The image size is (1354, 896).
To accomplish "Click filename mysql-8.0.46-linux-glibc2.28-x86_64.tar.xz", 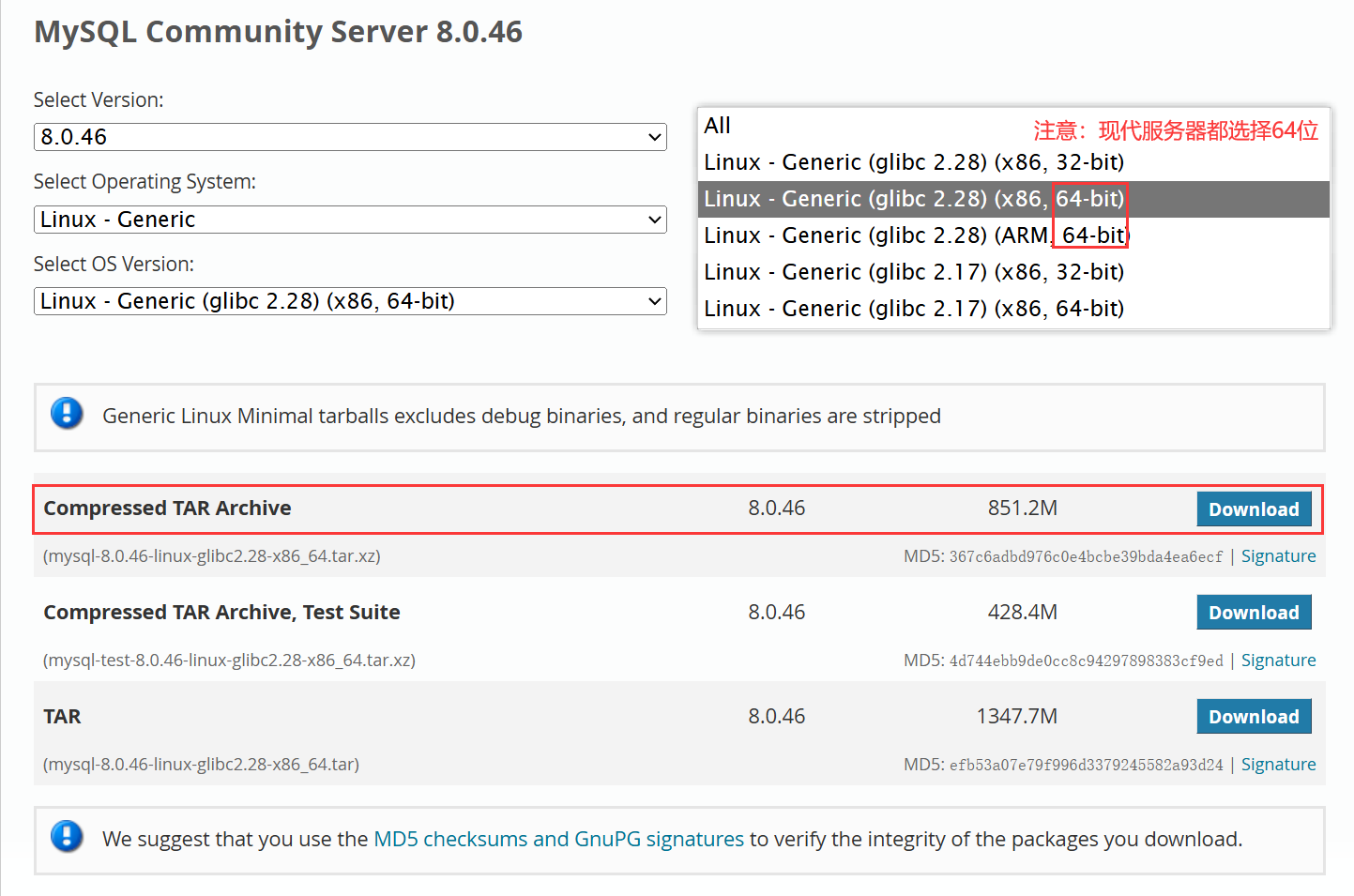I will coord(212,556).
